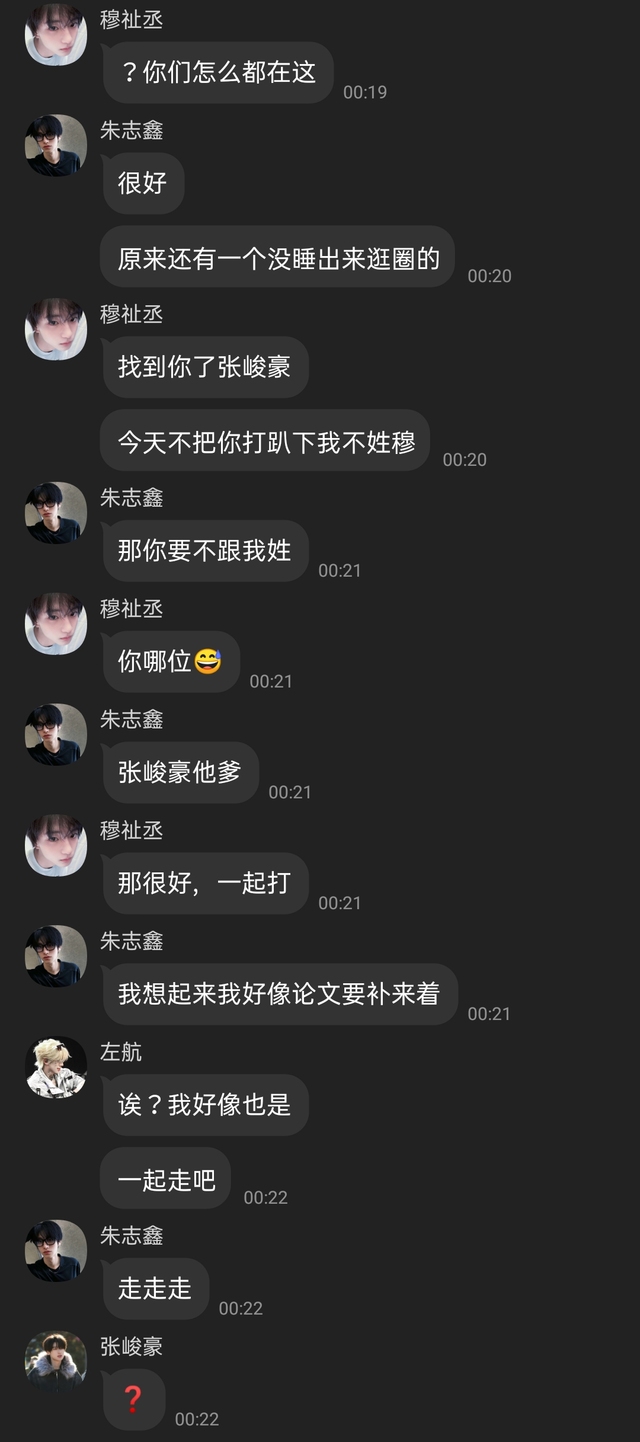Image resolution: width=640 pixels, height=1442 pixels.
Task: Select the '我想起来我好像论文要补来着' message
Action: [x=280, y=995]
